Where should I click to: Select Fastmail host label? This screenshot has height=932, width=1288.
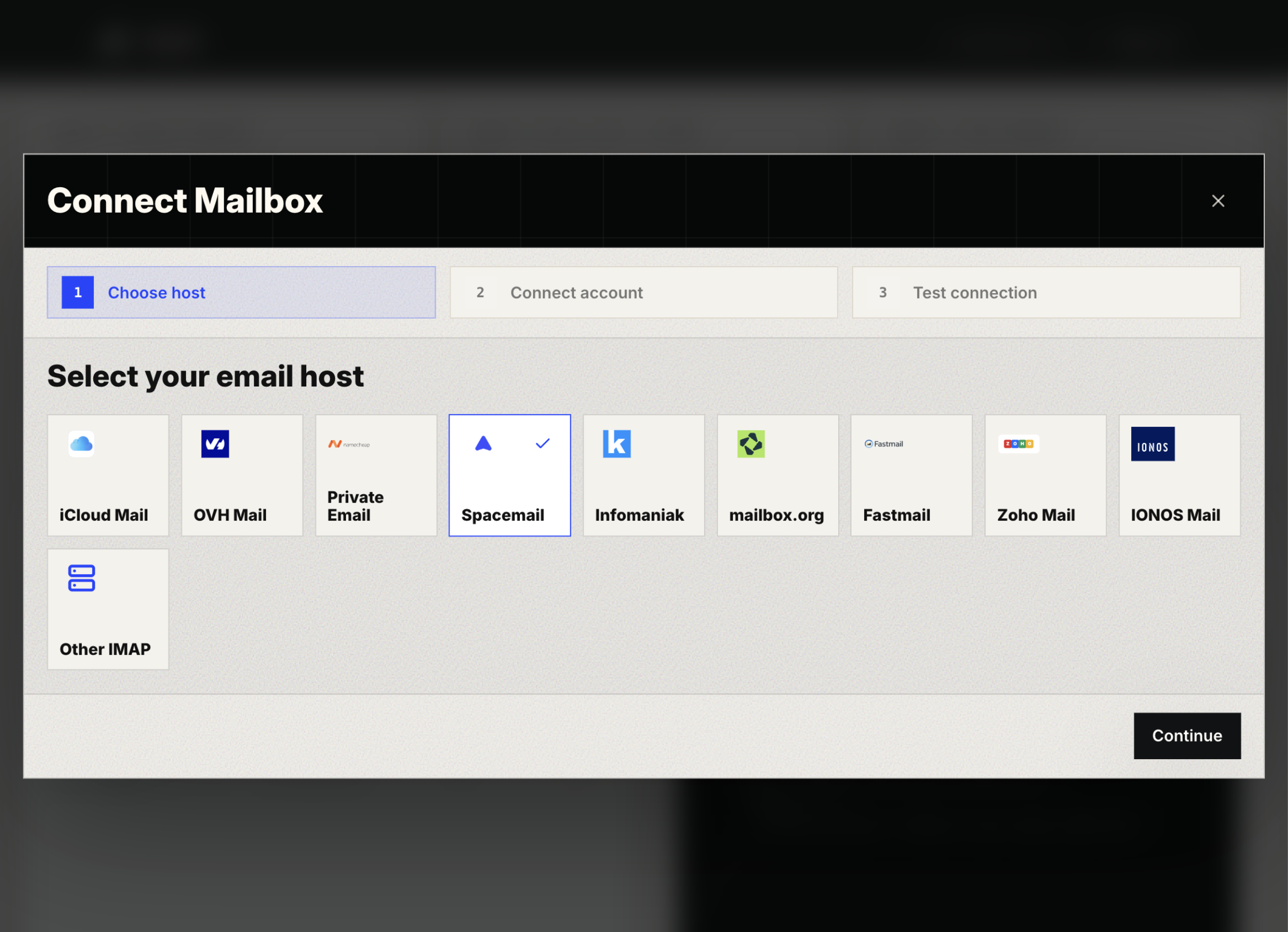tap(896, 515)
